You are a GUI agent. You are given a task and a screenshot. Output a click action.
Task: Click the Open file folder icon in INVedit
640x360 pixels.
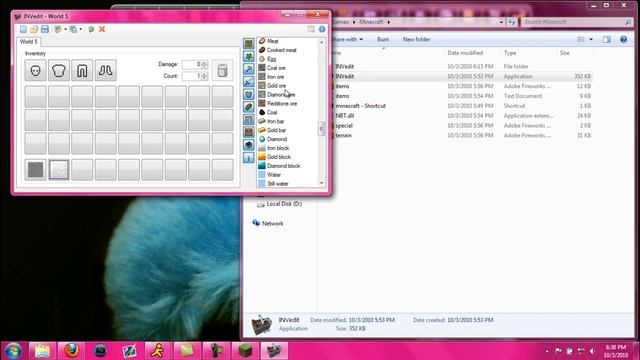click(x=34, y=29)
